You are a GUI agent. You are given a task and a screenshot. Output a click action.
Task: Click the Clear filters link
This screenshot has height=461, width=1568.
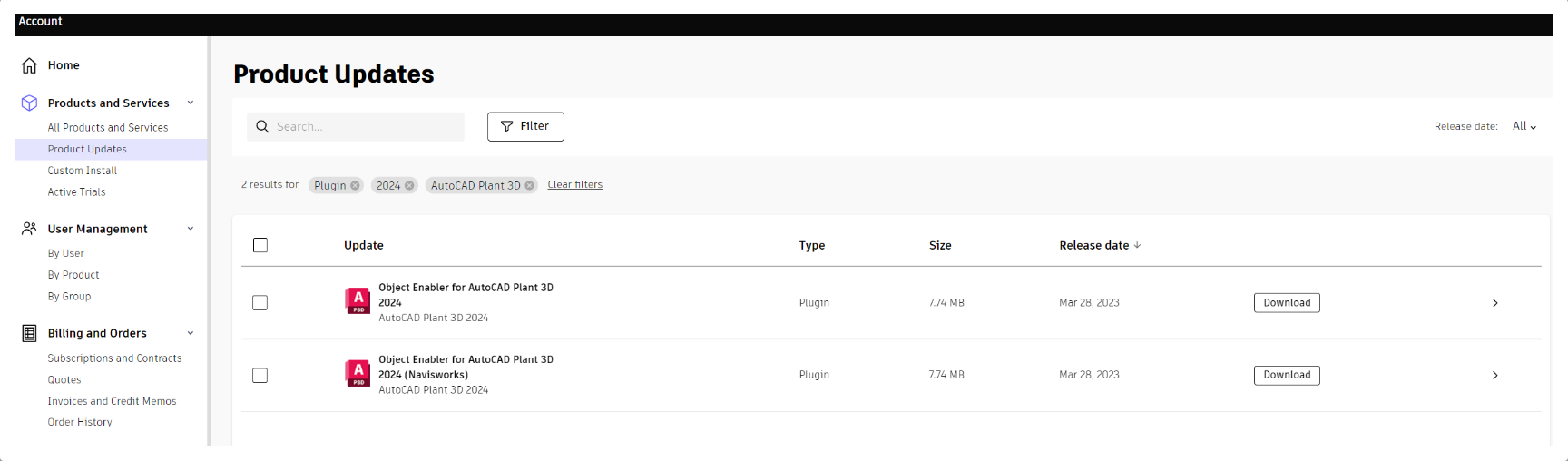click(574, 185)
